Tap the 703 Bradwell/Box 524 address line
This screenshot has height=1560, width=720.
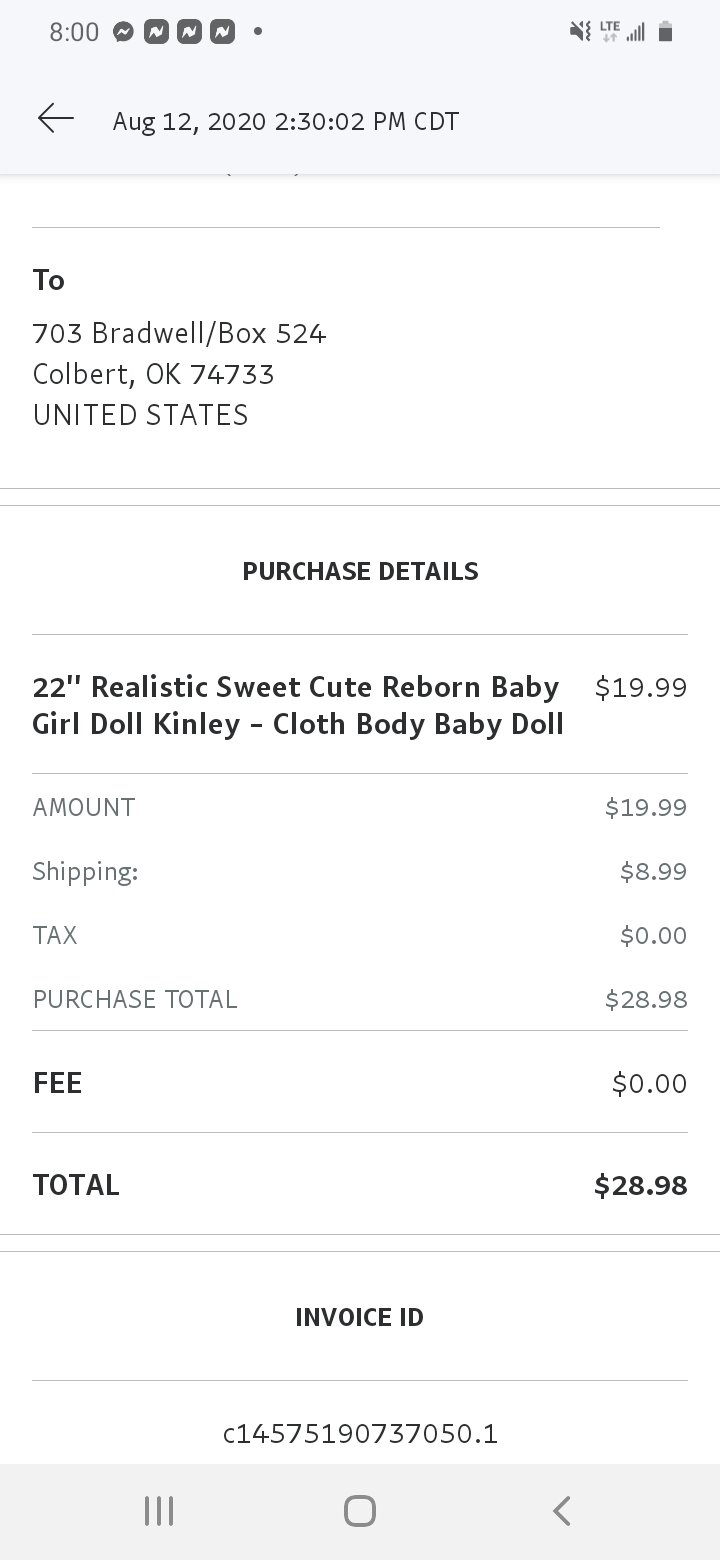(180, 333)
